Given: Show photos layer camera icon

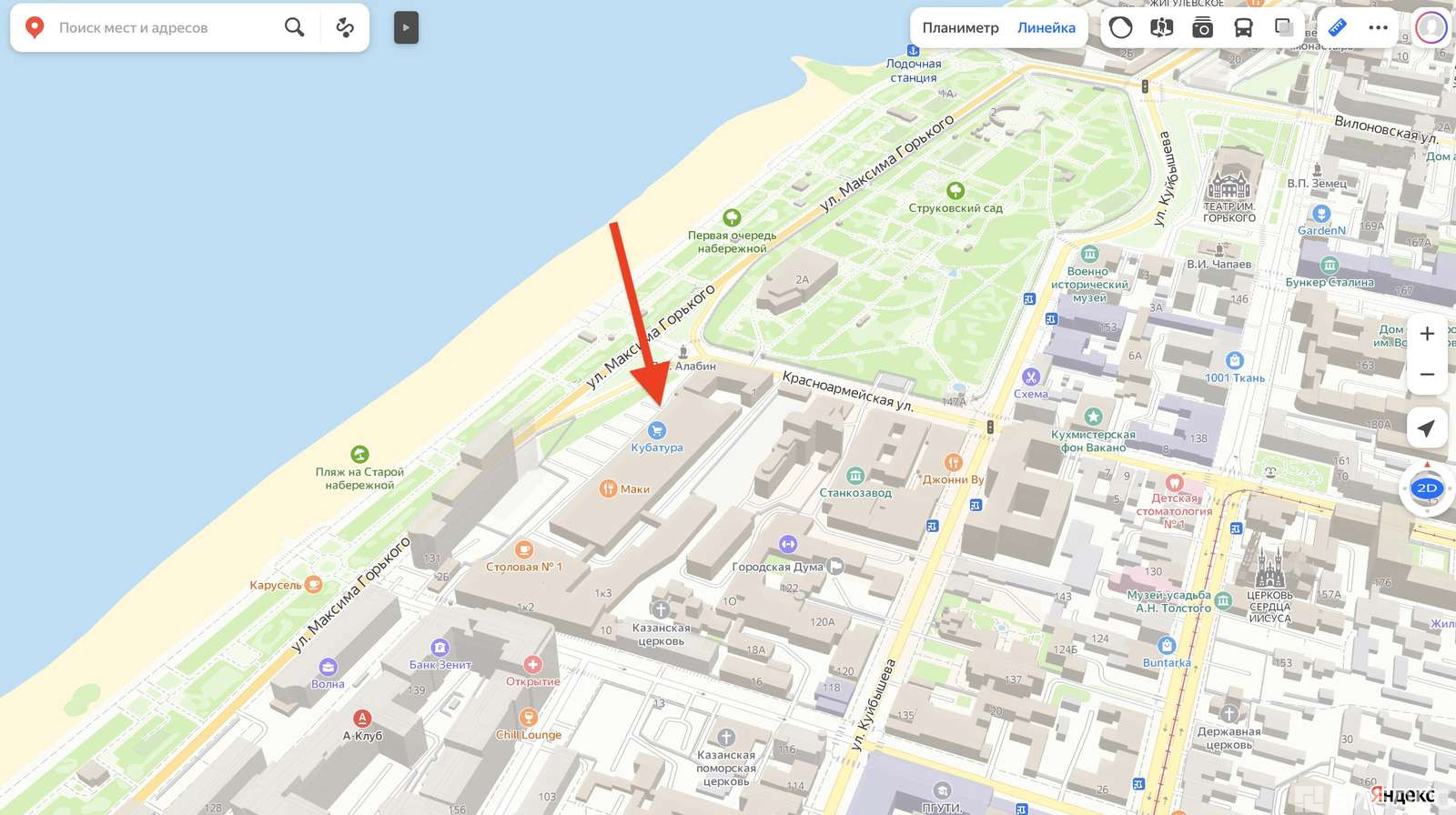Looking at the screenshot, I should click(1202, 27).
